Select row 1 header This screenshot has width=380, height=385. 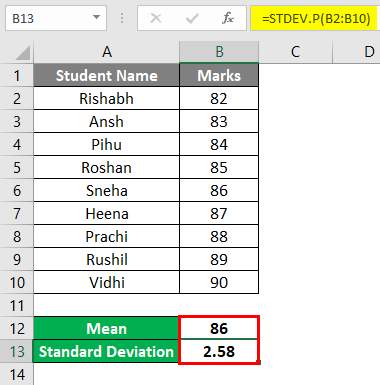point(17,76)
